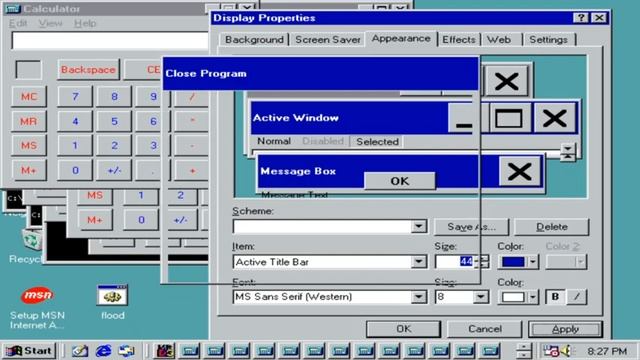This screenshot has height=360, width=640.
Task: Click Cancel in Display Properties
Action: click(x=484, y=329)
